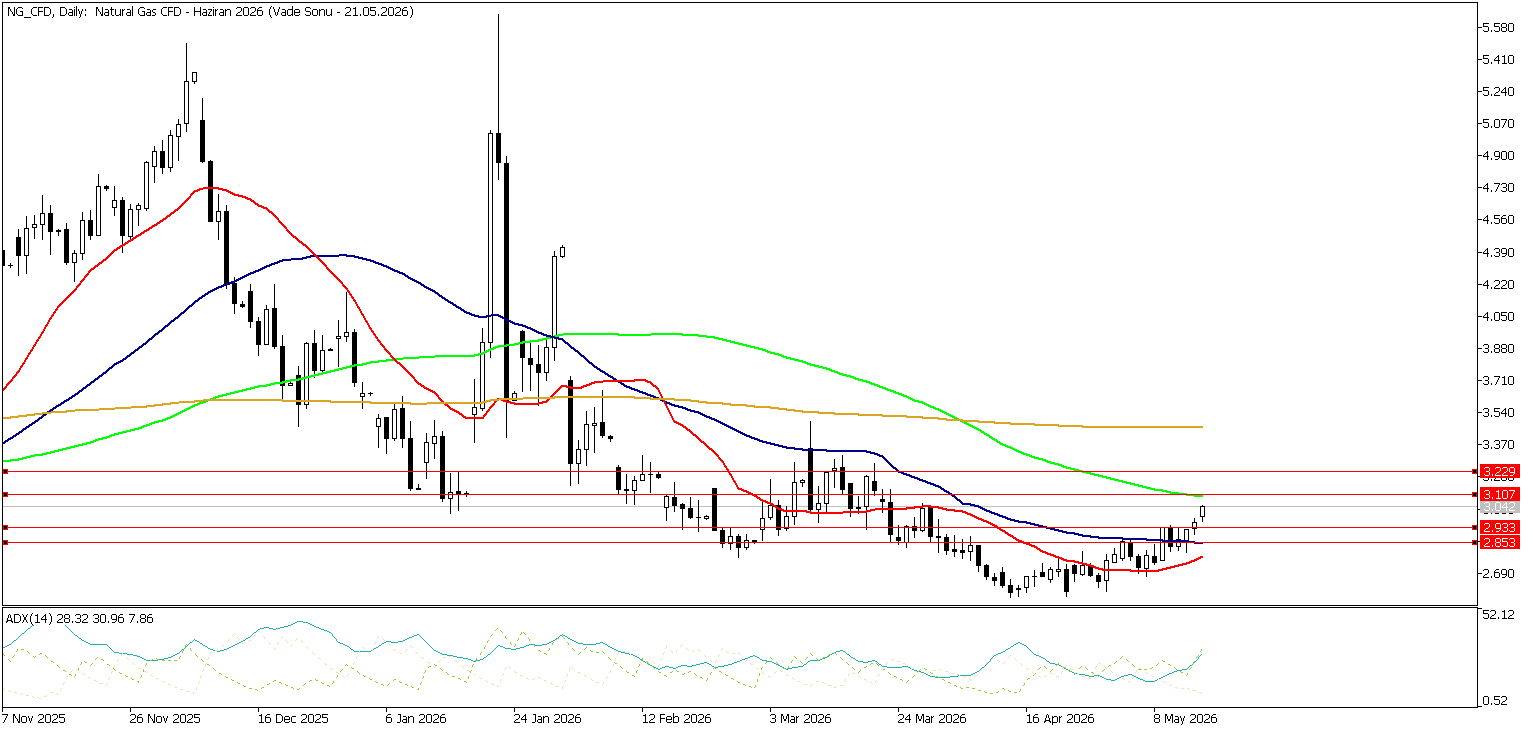Image resolution: width=1533 pixels, height=731 pixels.
Task: Click the 12 Feb 2026 date label
Action: pos(677,719)
